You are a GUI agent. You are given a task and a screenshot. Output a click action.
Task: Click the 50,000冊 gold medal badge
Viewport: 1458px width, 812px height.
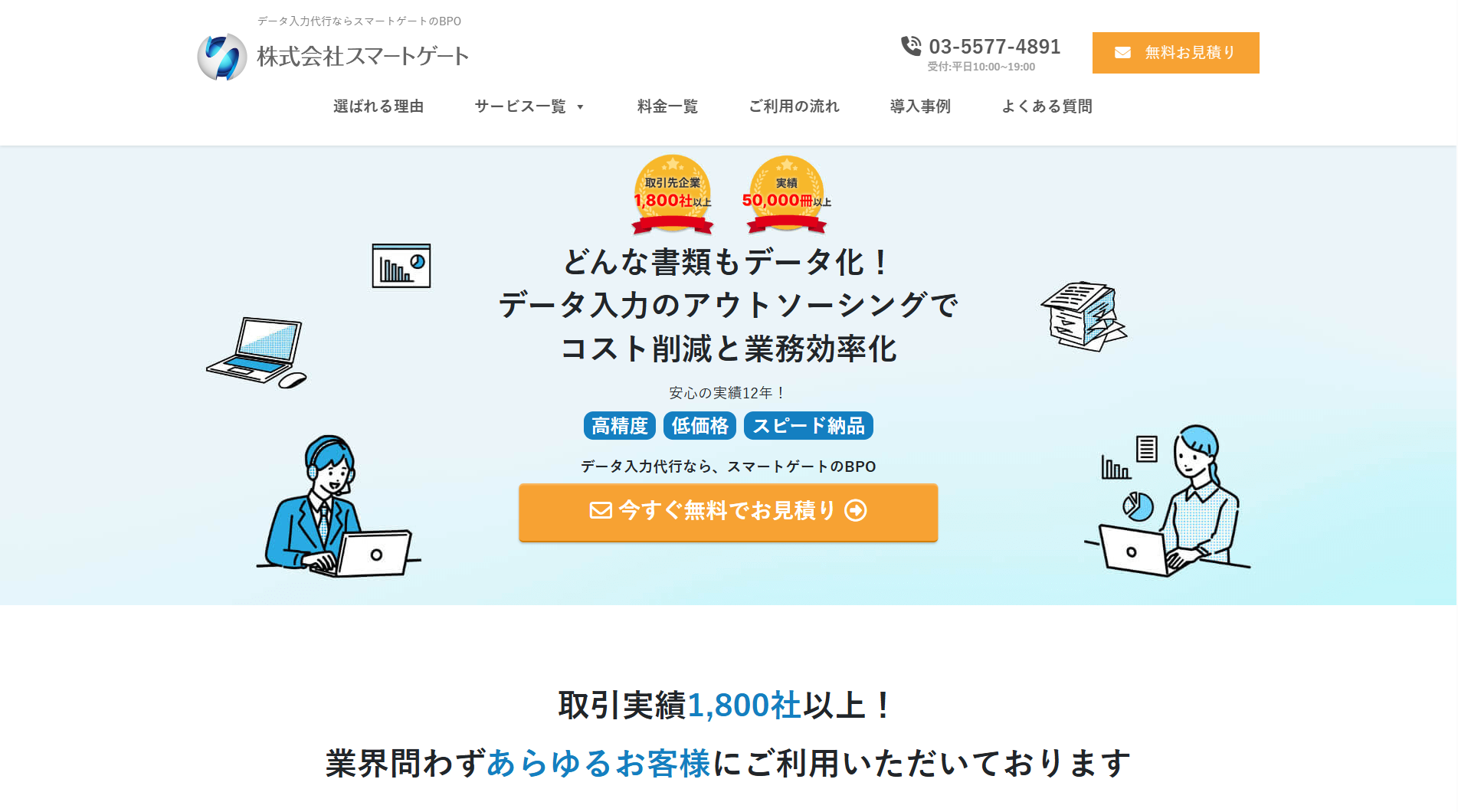click(787, 195)
